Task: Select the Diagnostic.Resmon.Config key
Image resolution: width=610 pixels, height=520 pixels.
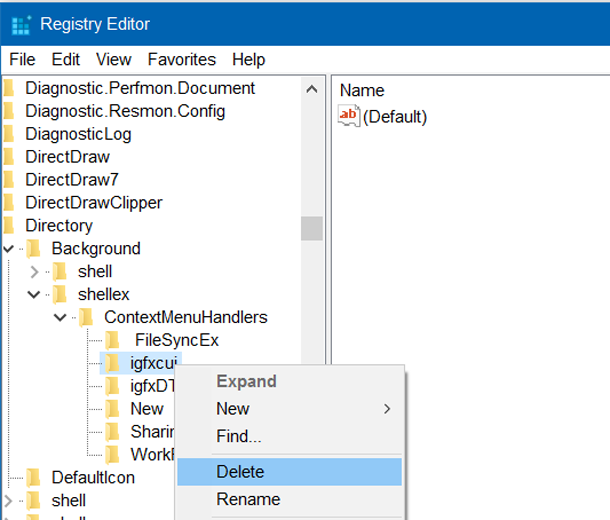Action: pos(125,111)
